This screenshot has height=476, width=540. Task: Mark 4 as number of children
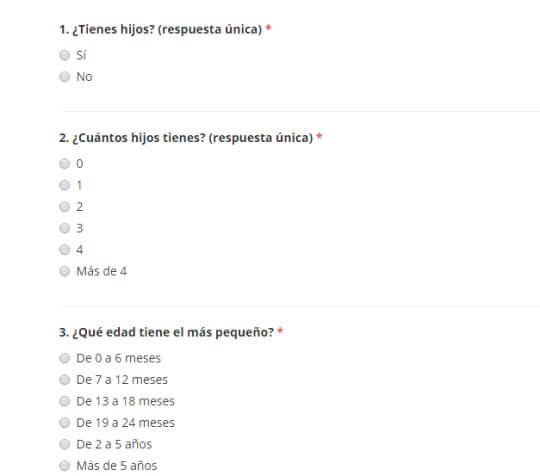point(64,250)
